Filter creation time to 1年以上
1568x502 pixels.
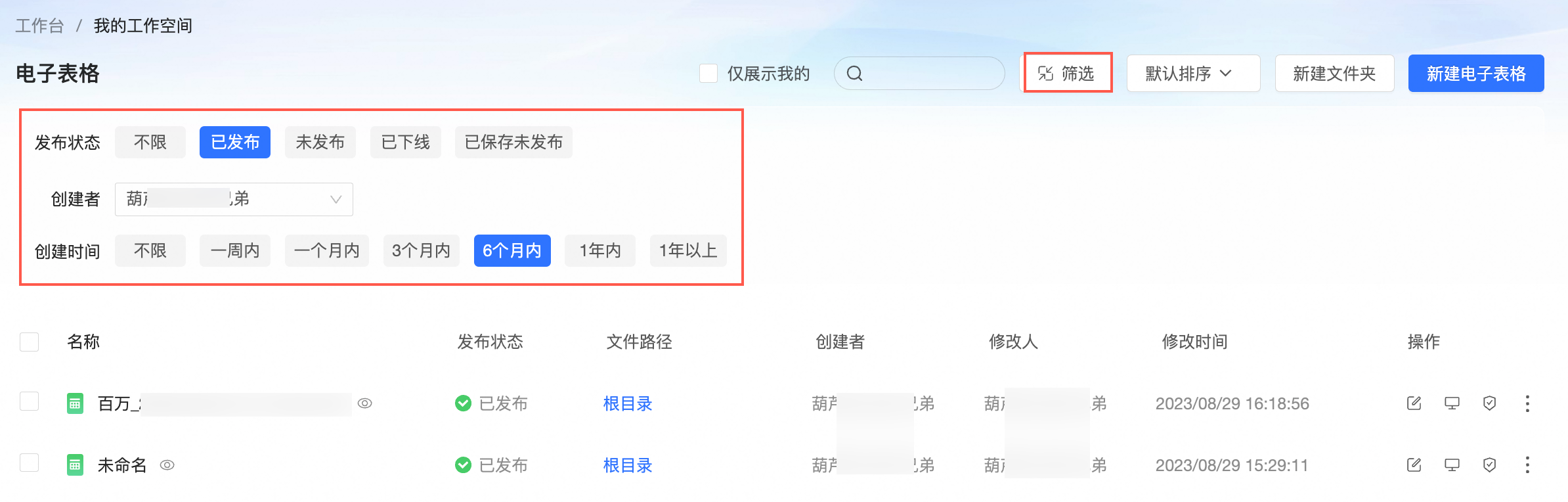[x=688, y=251]
